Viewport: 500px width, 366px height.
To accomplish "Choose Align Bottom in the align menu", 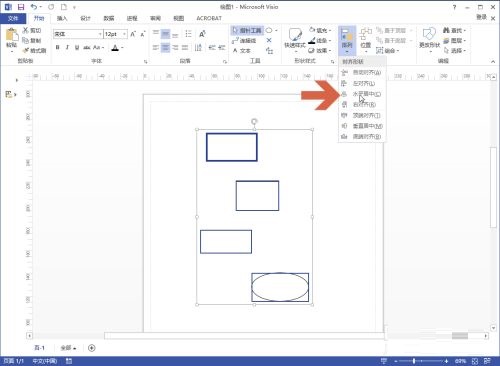I will [x=362, y=137].
